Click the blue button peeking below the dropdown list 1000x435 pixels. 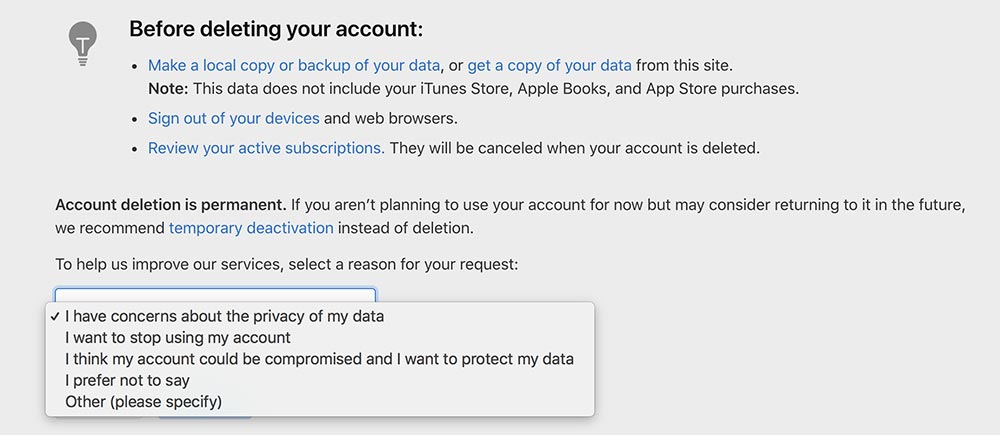click(205, 418)
